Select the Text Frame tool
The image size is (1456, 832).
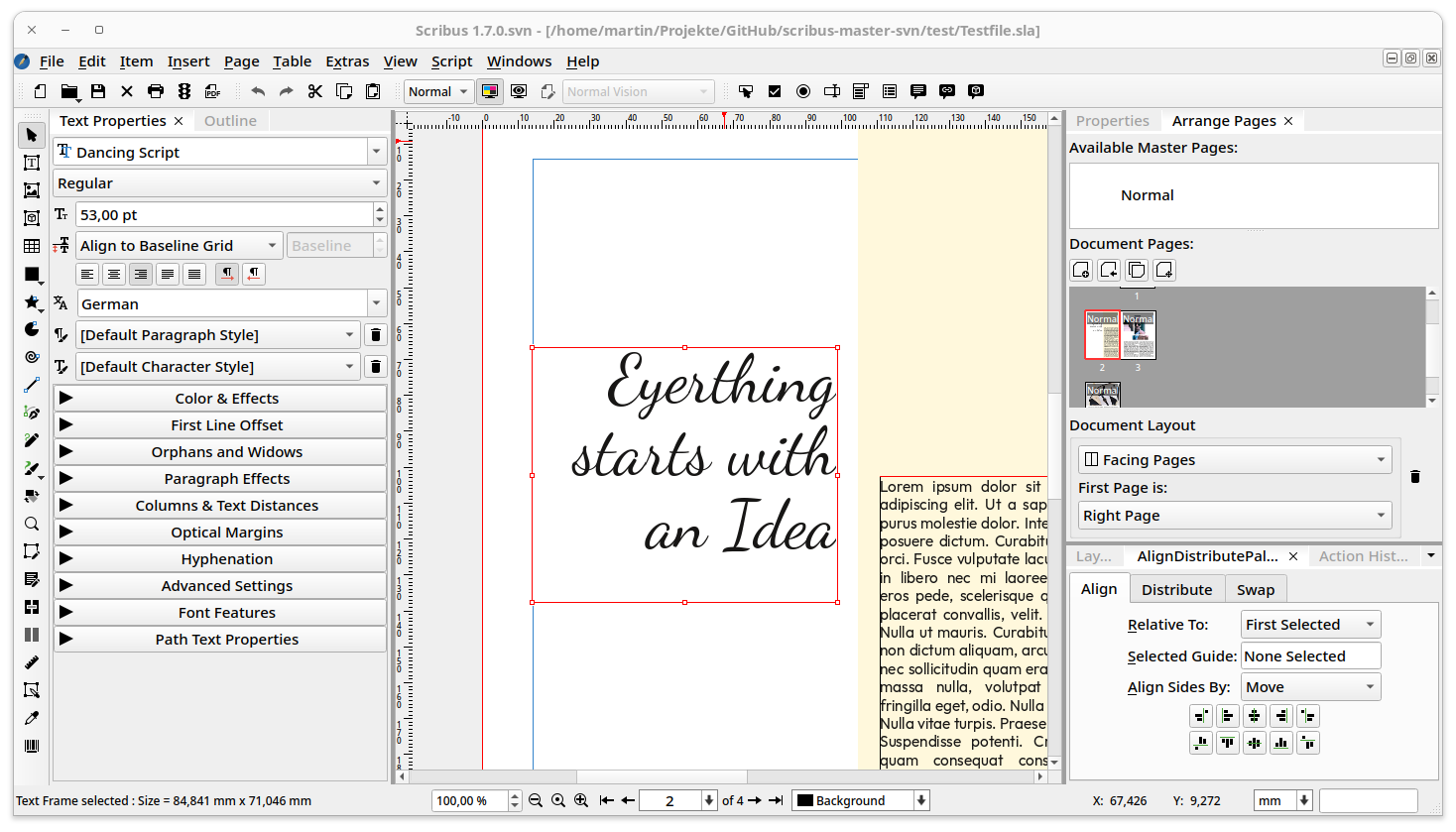tap(32, 163)
